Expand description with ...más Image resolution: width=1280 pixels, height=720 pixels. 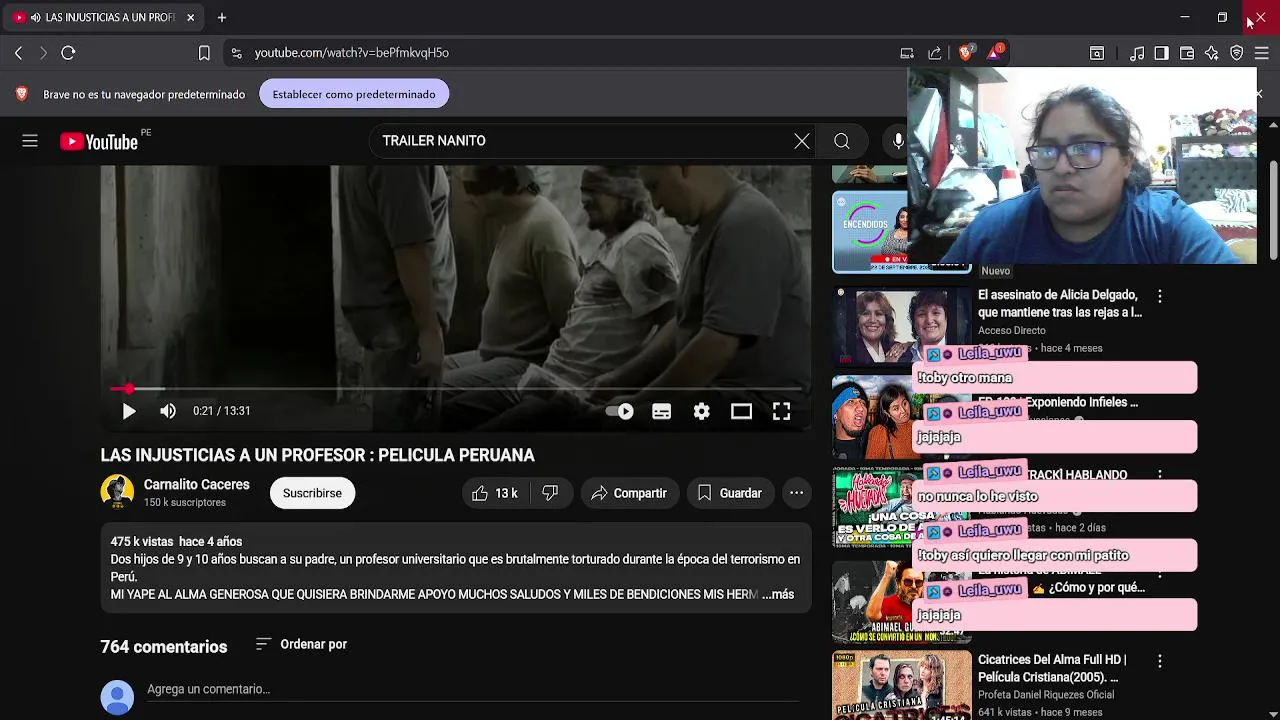tap(778, 594)
